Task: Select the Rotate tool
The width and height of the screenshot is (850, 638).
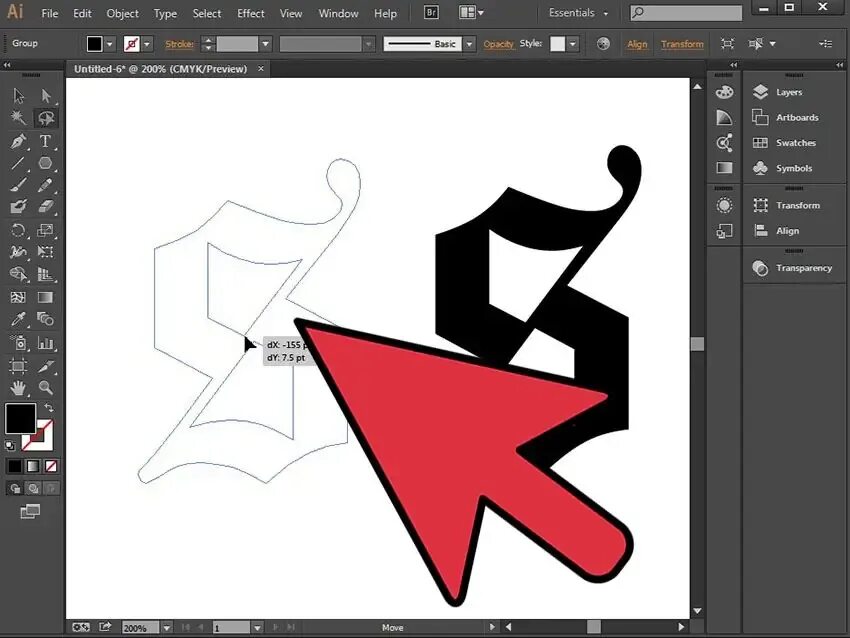Action: pyautogui.click(x=18, y=230)
